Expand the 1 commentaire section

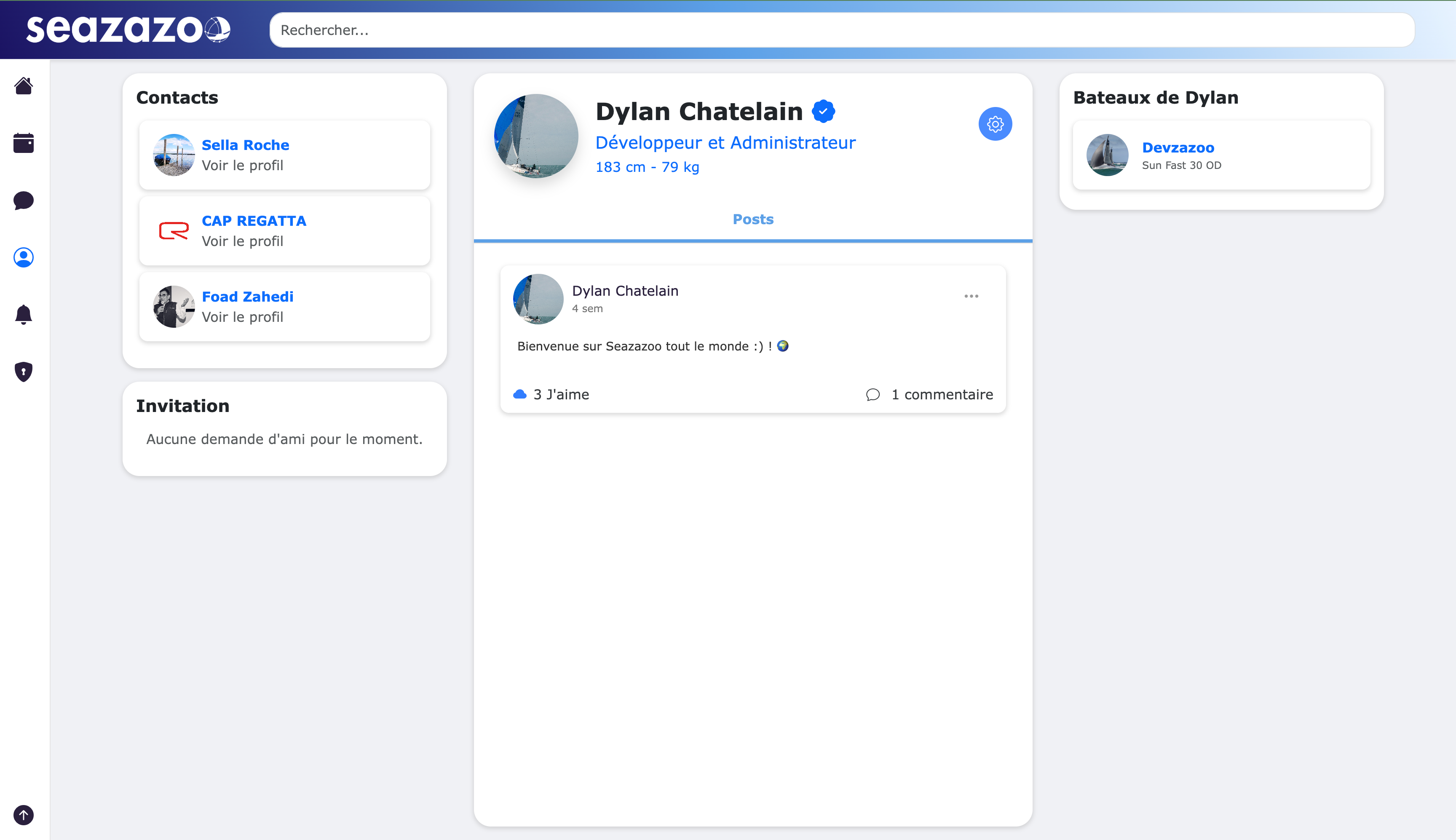(930, 395)
